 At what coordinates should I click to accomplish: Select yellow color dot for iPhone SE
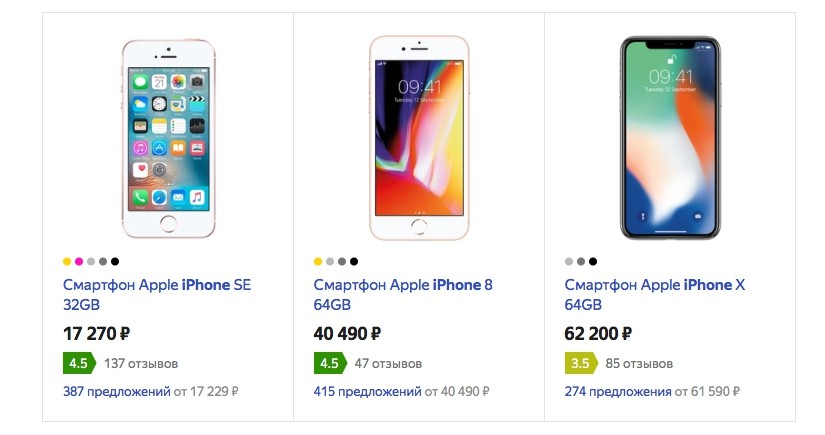point(67,262)
